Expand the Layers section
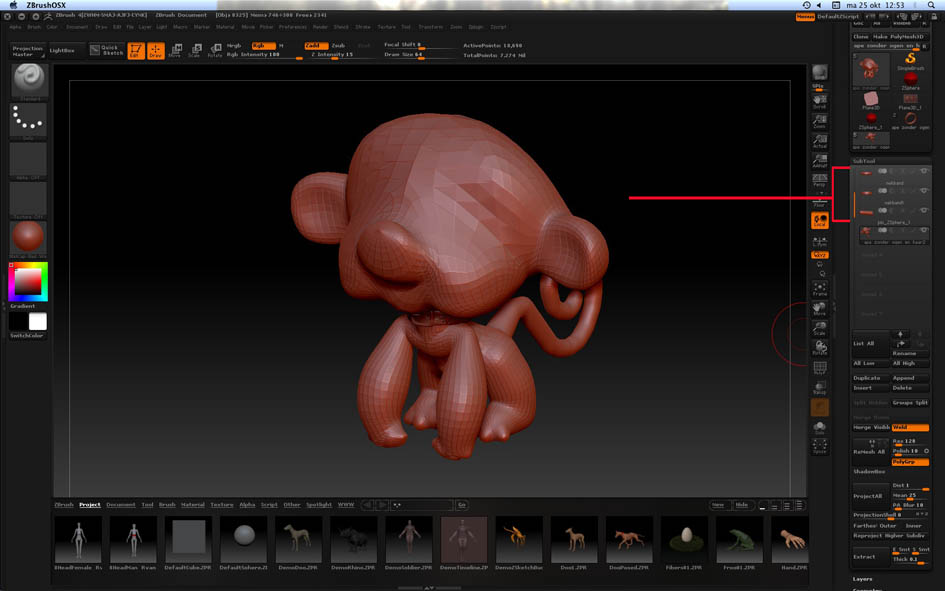The image size is (945, 591). click(x=862, y=579)
